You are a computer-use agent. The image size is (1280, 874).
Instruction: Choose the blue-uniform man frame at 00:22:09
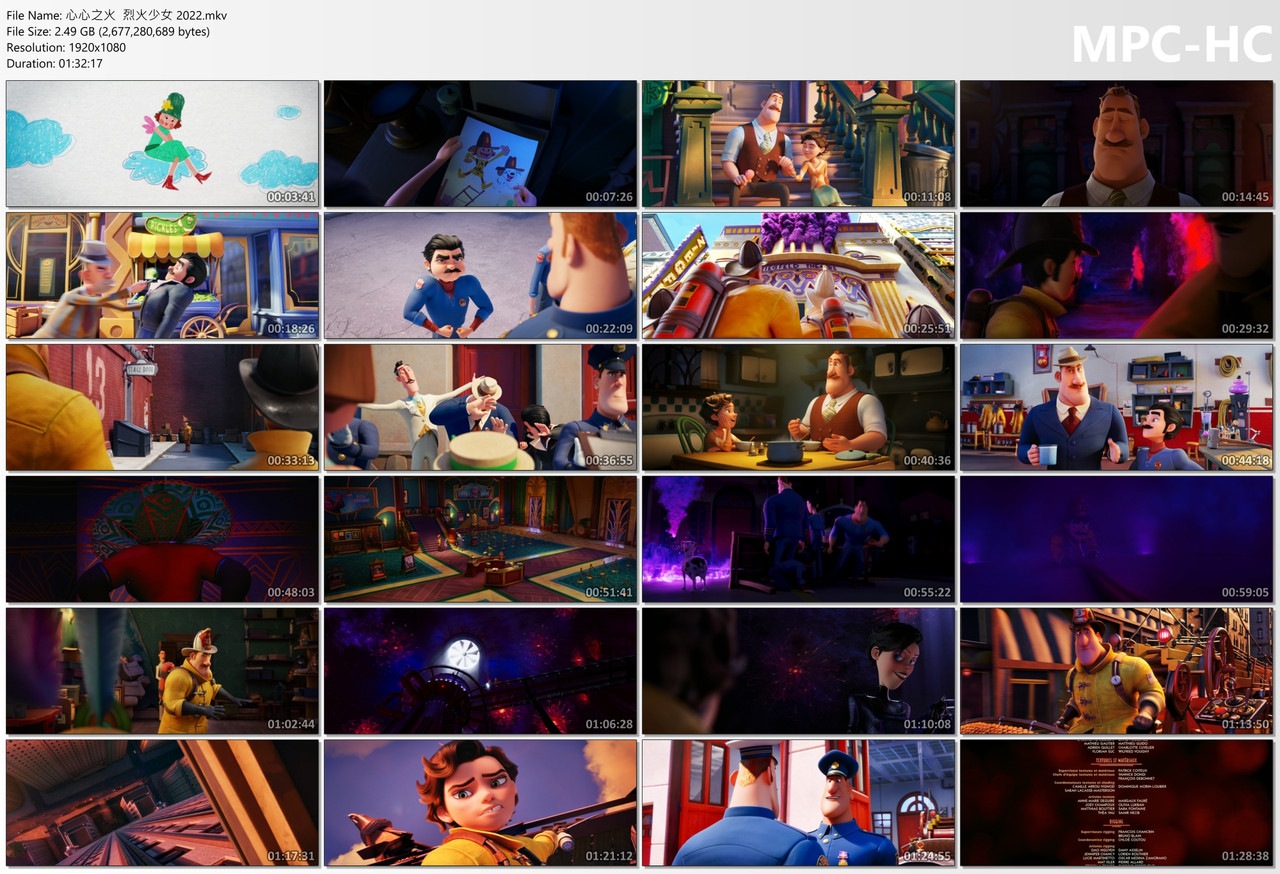(x=480, y=275)
